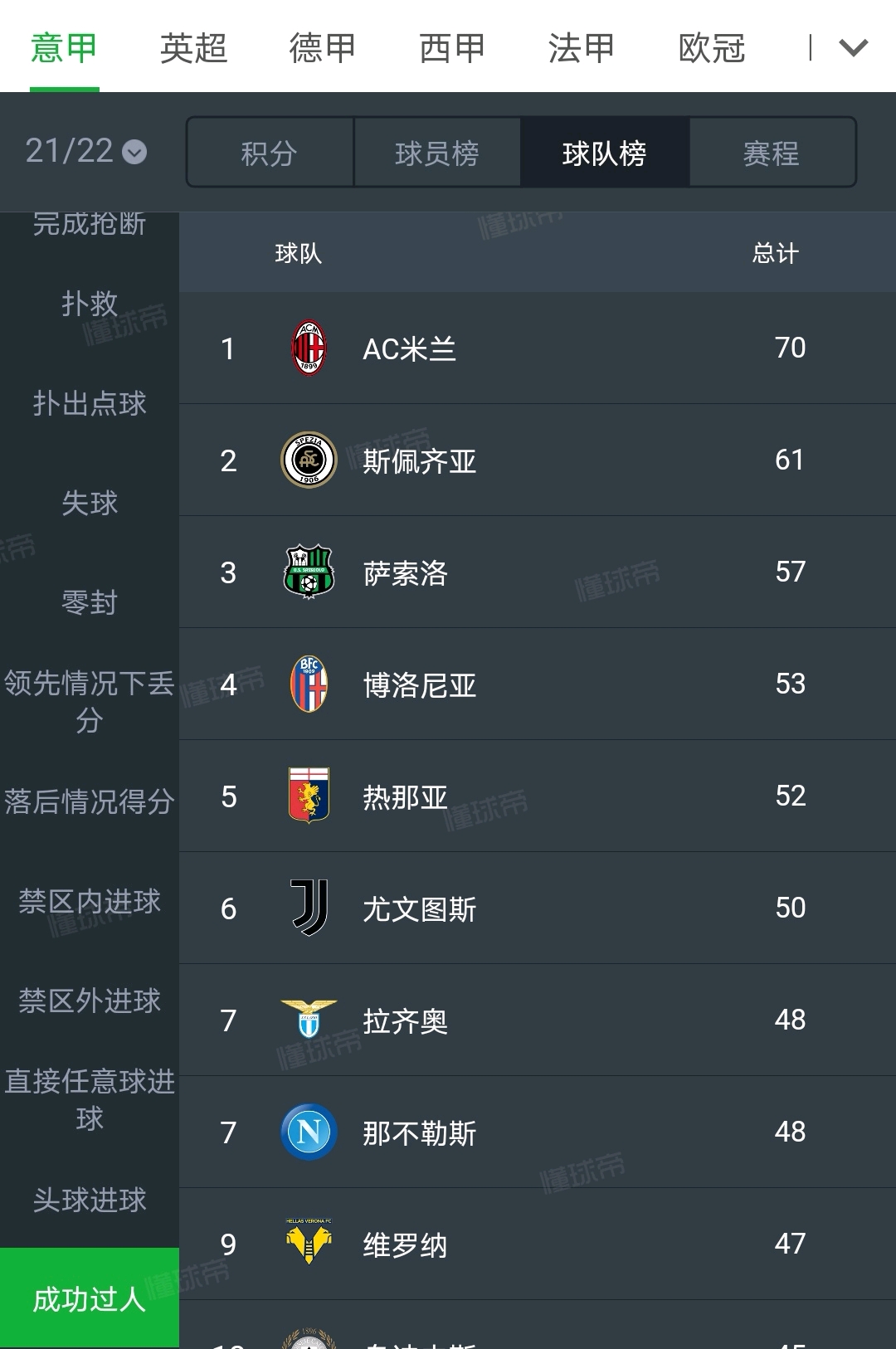Open the 尤文图斯 team row

(538, 908)
